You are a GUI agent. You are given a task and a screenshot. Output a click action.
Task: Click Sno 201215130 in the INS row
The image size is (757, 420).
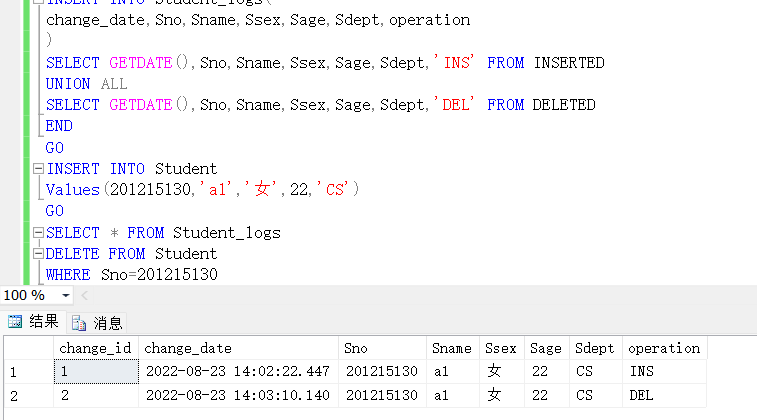[382, 371]
